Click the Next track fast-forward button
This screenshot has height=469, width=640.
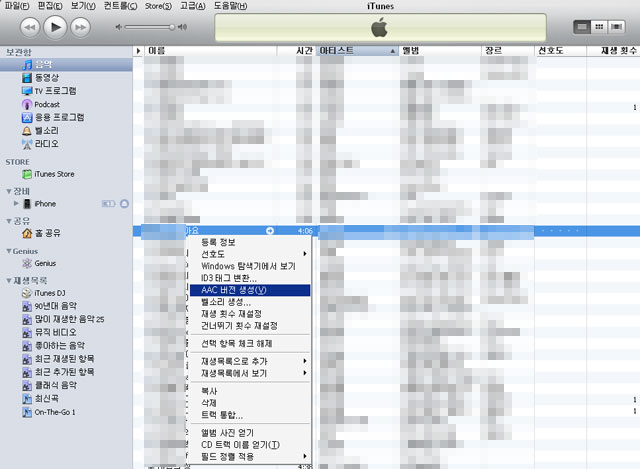(80, 27)
